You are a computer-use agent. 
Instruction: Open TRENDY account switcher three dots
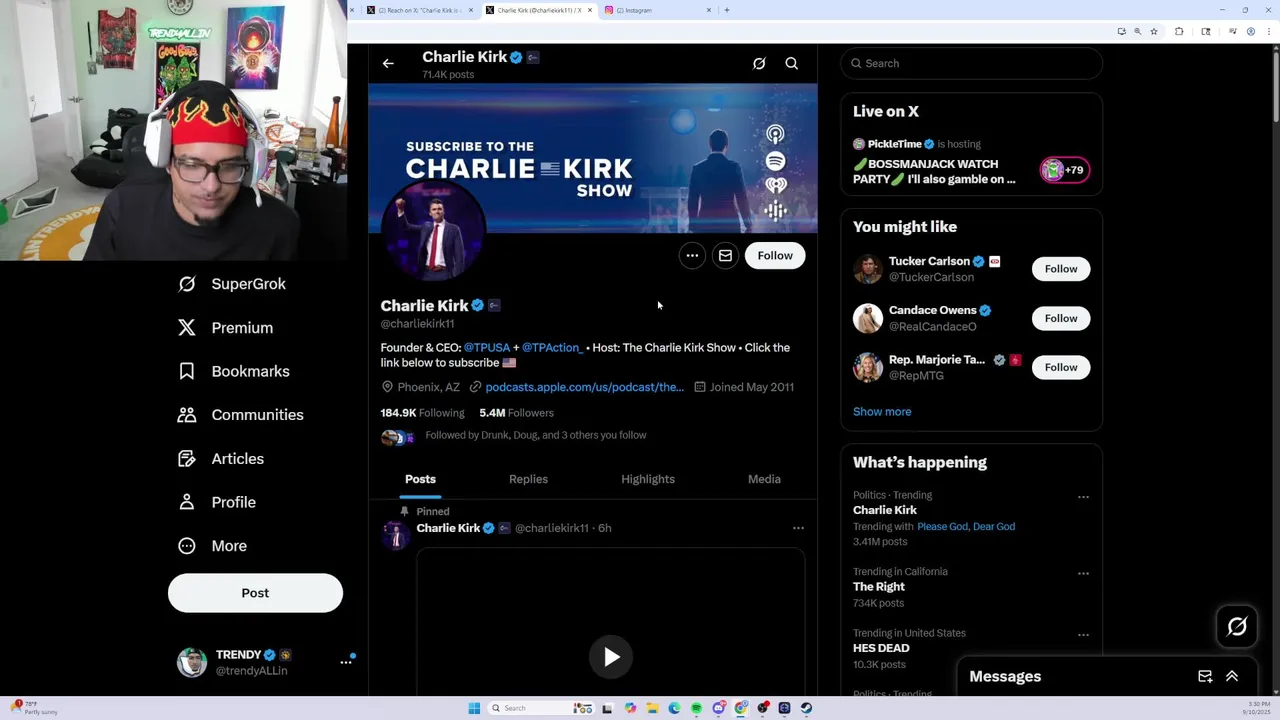pos(346,662)
